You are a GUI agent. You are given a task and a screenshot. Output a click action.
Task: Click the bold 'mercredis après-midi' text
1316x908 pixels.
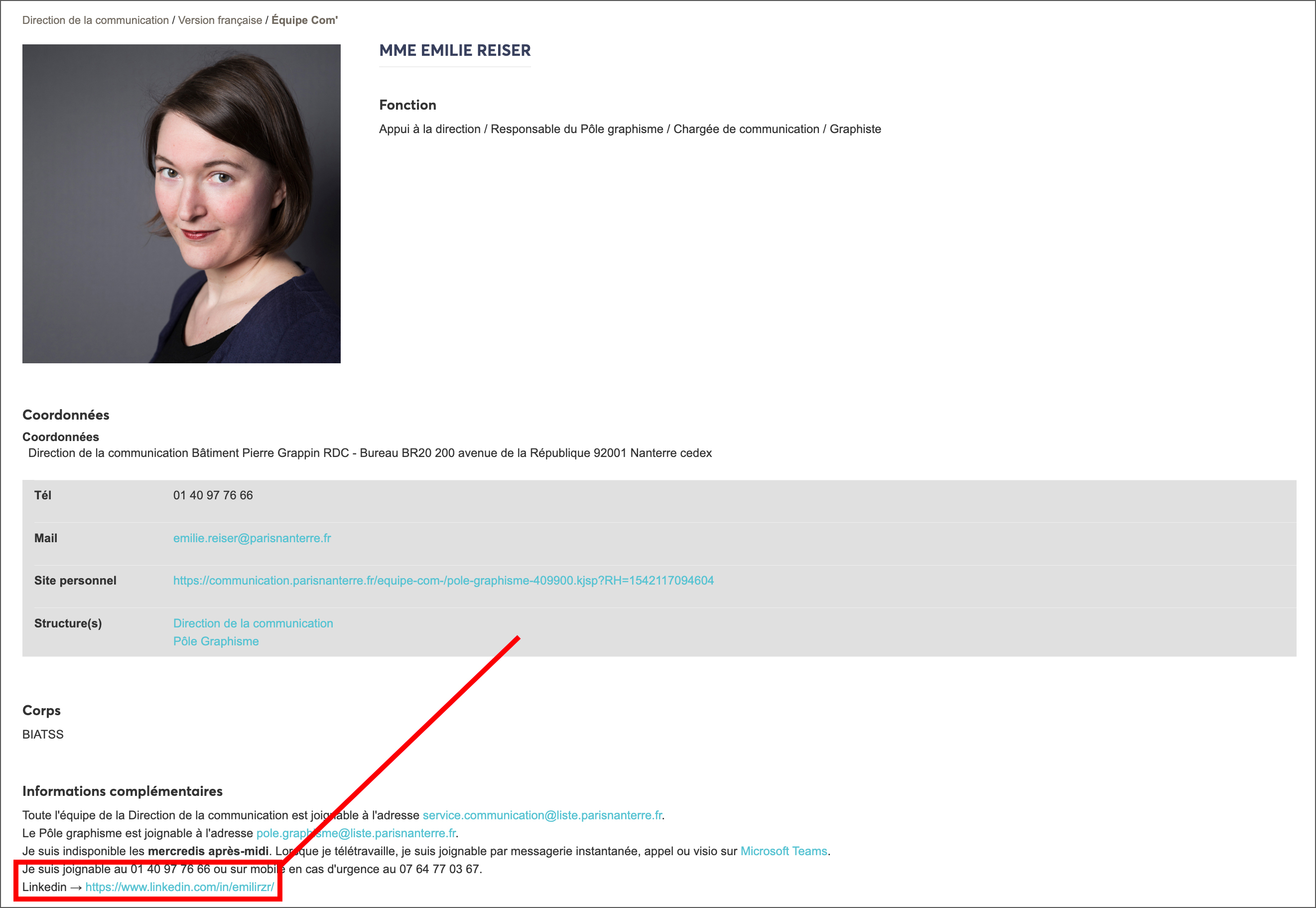(x=208, y=851)
